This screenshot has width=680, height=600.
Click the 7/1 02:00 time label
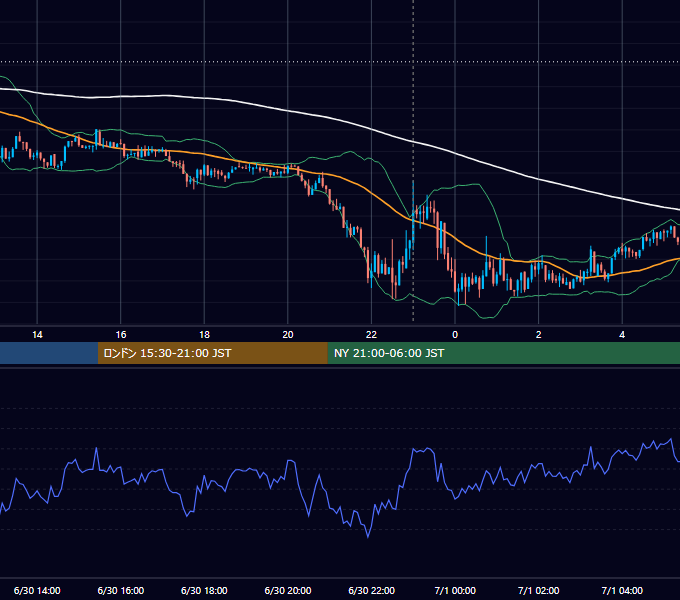point(539,590)
